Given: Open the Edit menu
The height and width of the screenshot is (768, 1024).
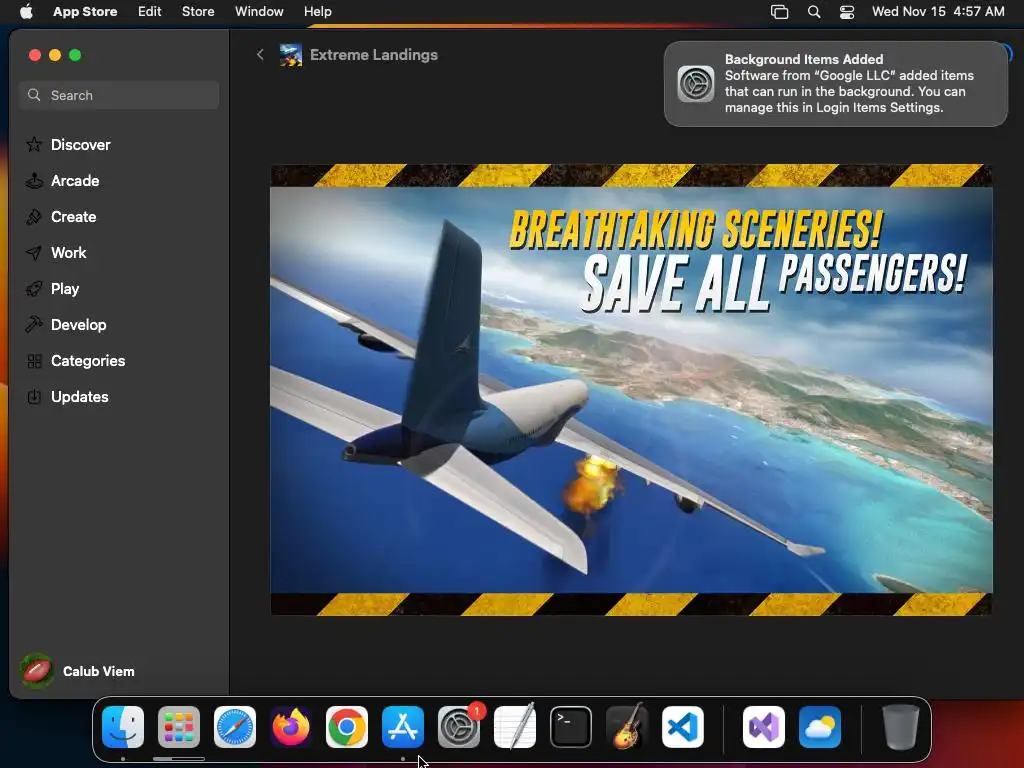Looking at the screenshot, I should point(150,12).
